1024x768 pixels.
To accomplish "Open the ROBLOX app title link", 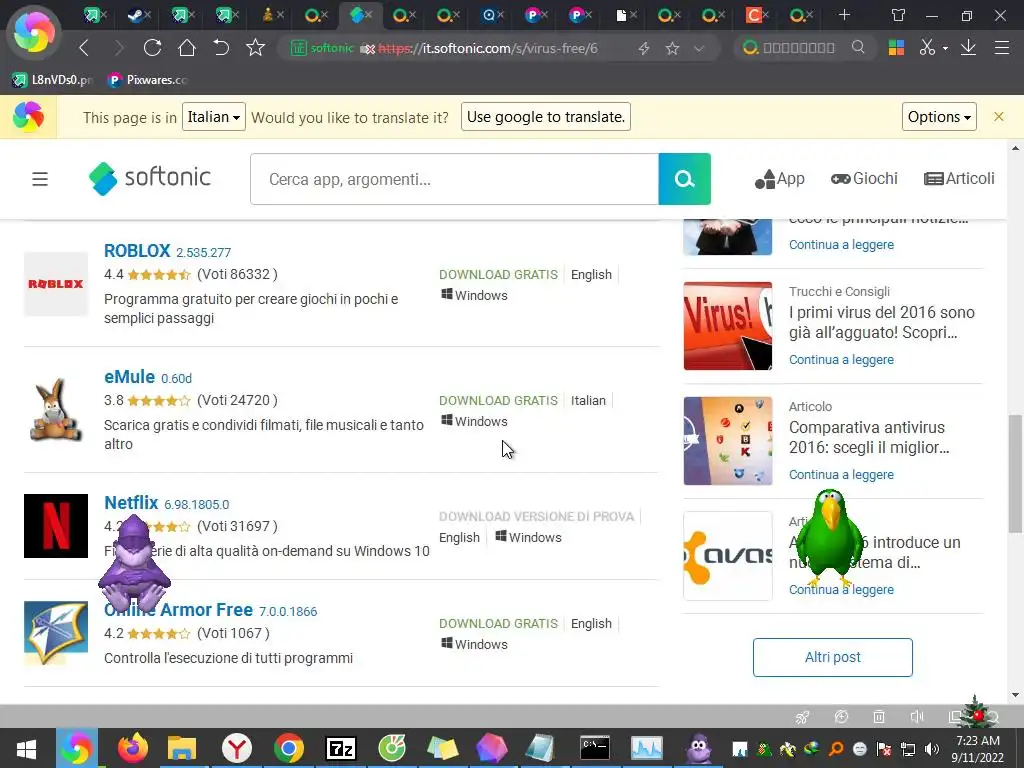I will coord(137,251).
